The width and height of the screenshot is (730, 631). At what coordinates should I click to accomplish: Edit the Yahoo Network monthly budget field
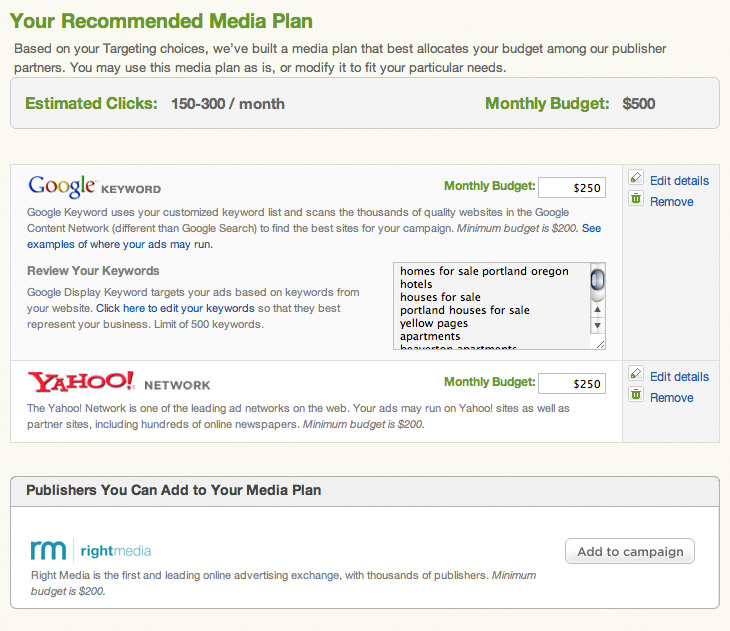click(x=572, y=384)
